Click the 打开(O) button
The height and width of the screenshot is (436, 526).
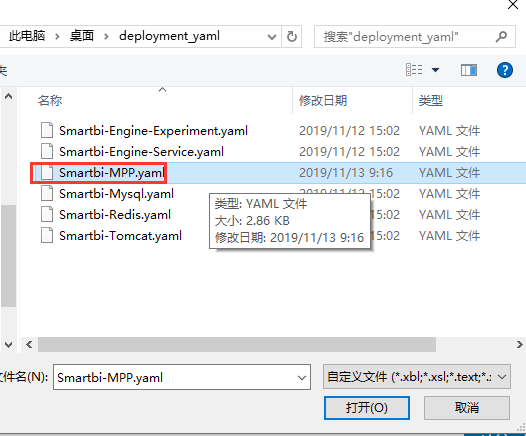coord(367,407)
